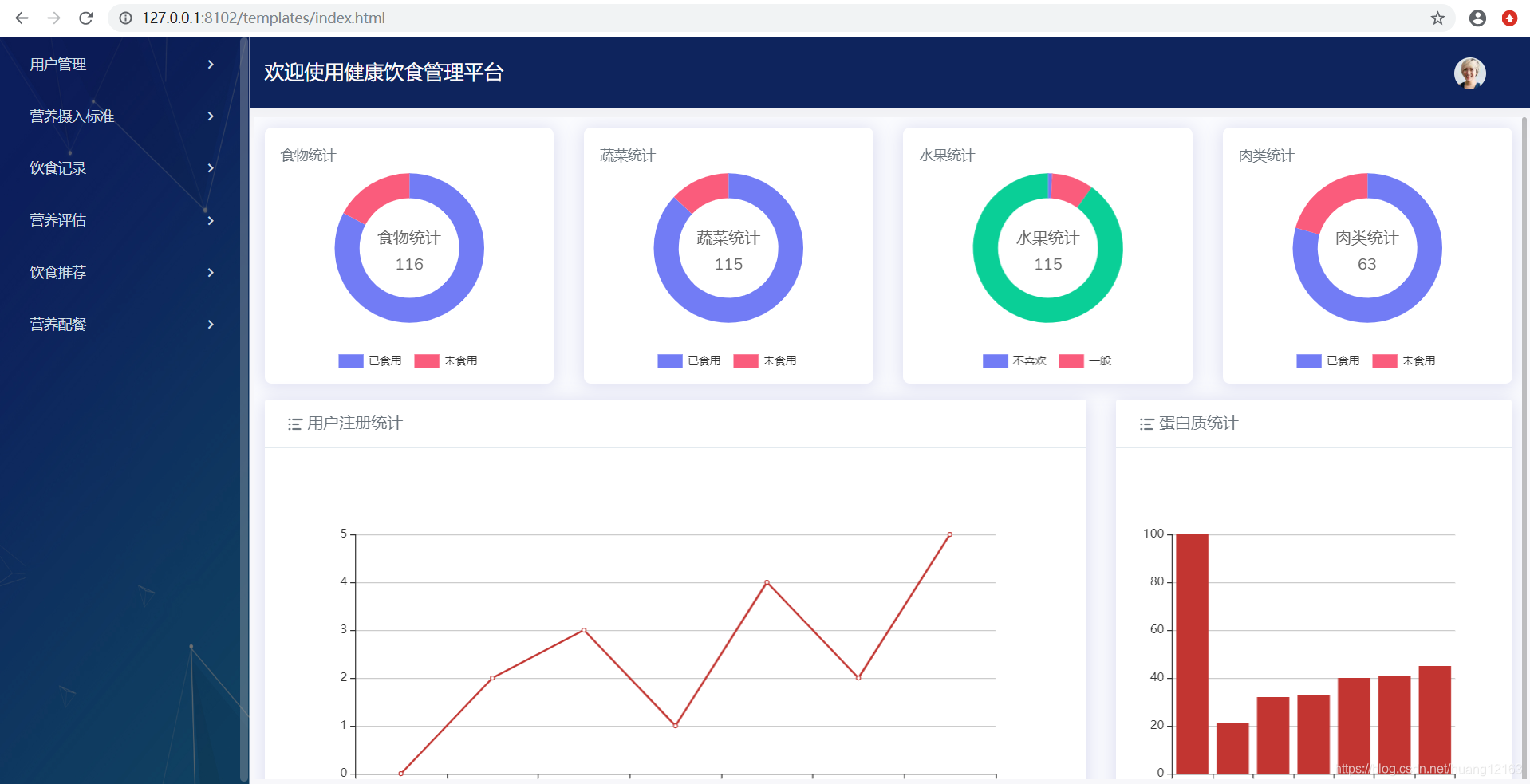Toggle 已食用 legend in 肉类统计 chart
The height and width of the screenshot is (784, 1530).
coord(1328,360)
